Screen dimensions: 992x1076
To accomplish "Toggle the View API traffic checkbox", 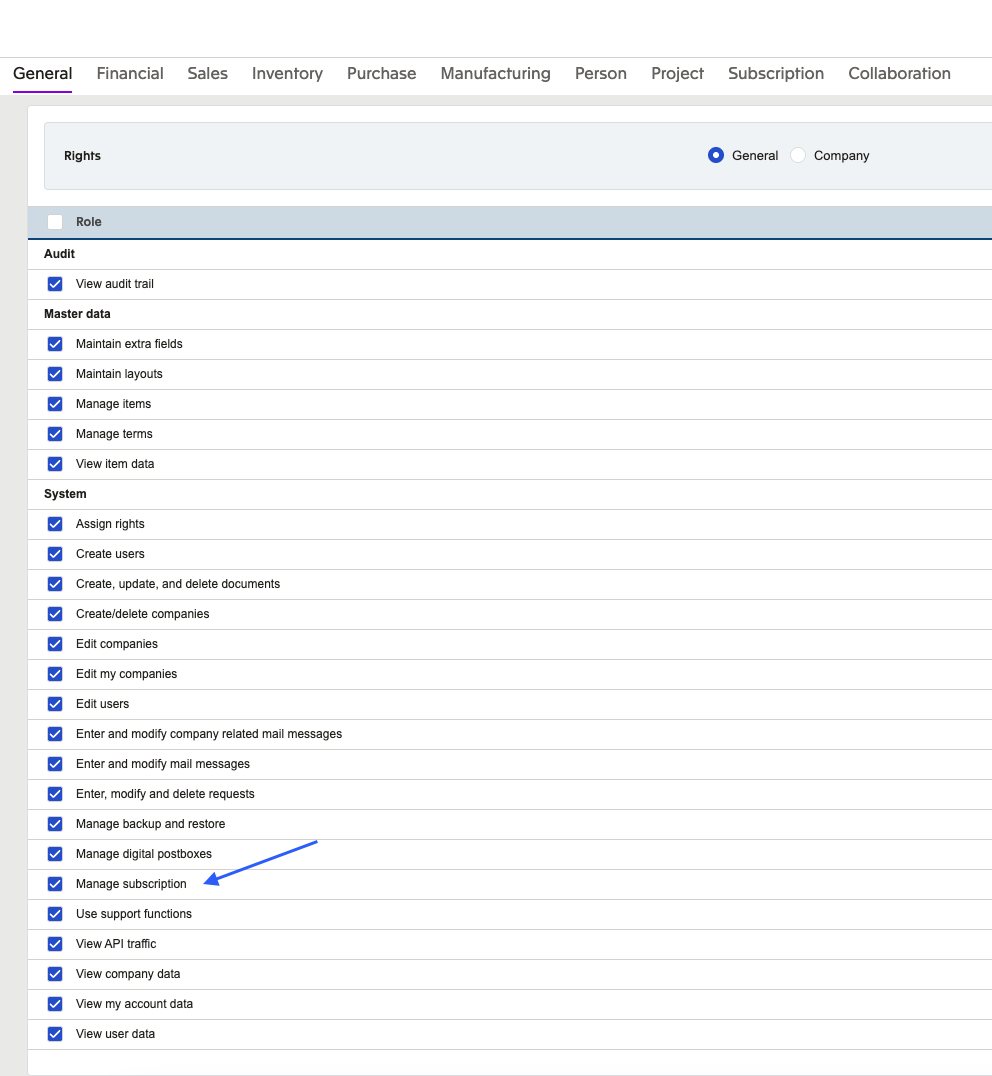I will pyautogui.click(x=55, y=944).
